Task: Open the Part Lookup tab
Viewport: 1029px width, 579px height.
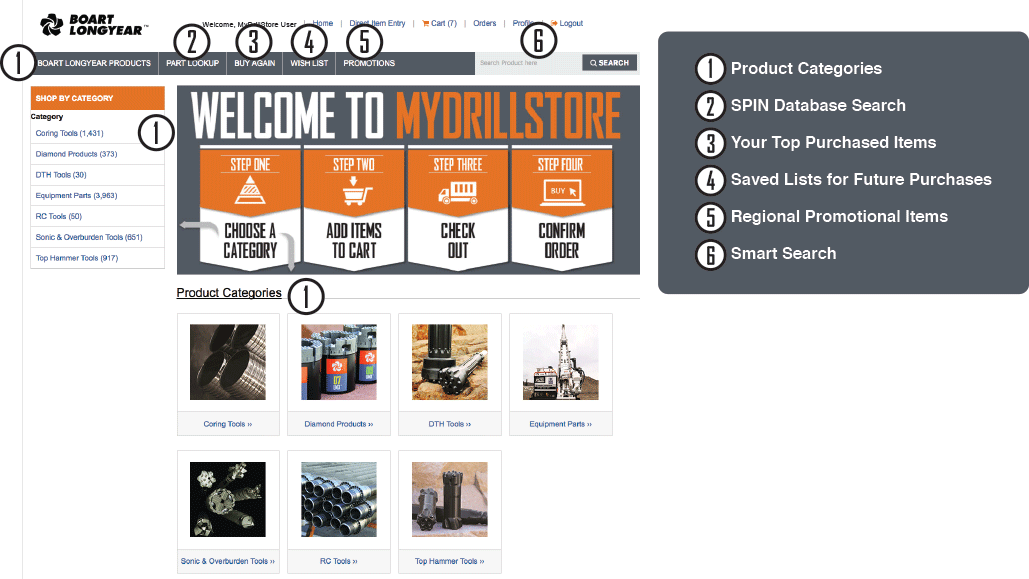Action: point(192,63)
